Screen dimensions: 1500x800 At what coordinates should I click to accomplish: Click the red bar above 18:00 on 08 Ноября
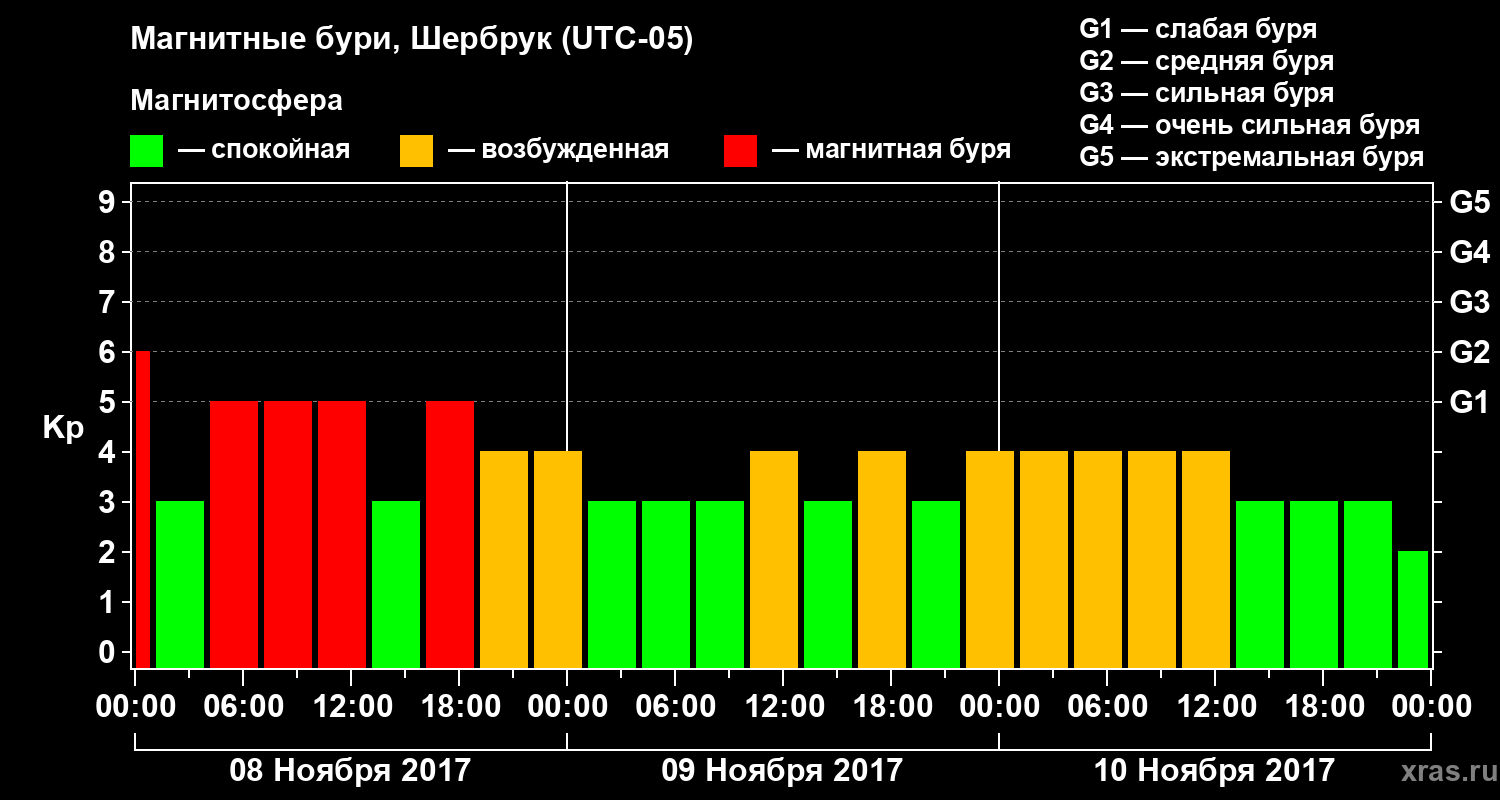tap(450, 534)
